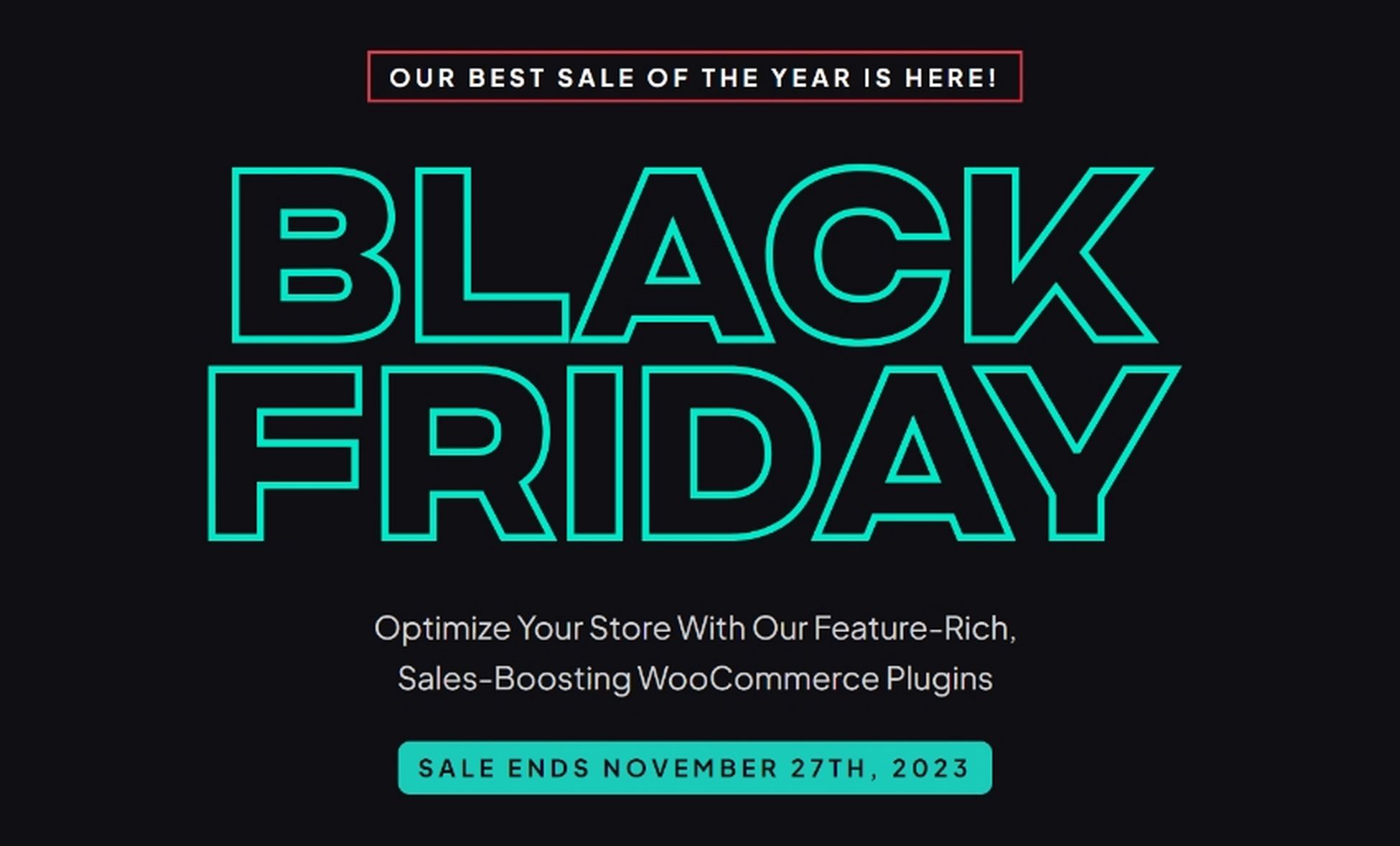The image size is (1400, 846).
Task: Click "NOVEMBER" in the teal sale button
Action: click(x=691, y=769)
